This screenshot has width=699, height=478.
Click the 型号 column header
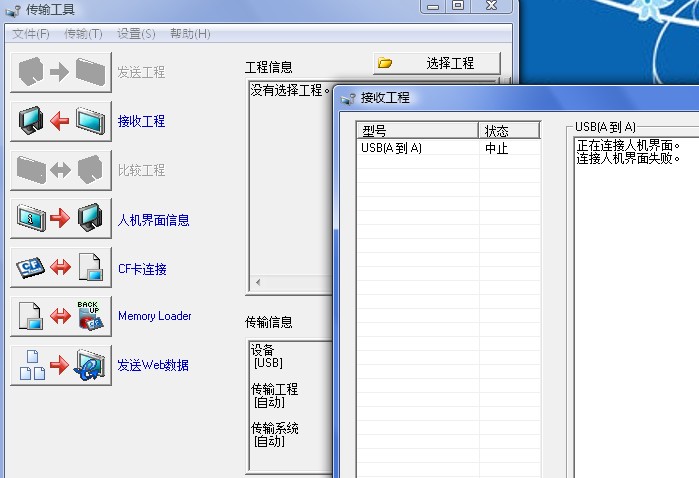point(417,131)
